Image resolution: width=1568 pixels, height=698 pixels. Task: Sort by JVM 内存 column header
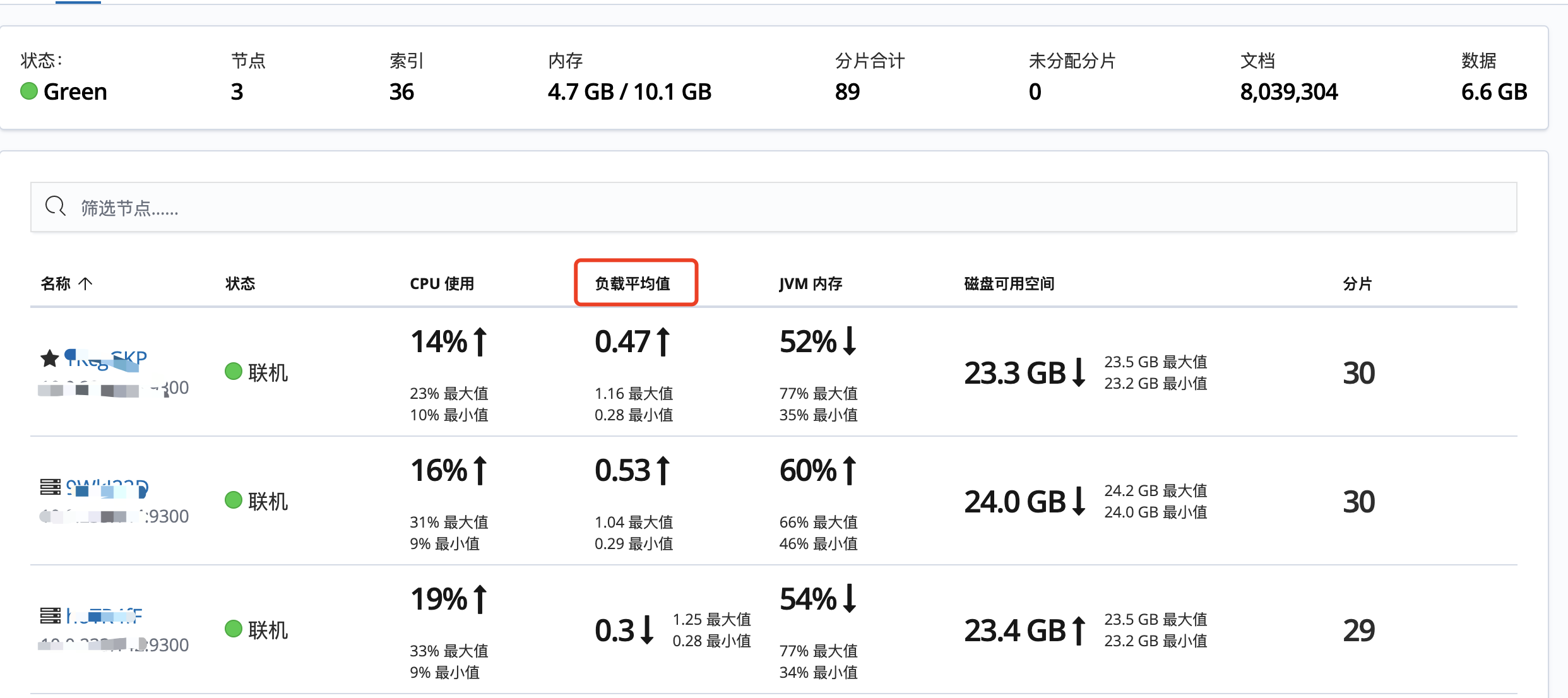click(x=811, y=284)
